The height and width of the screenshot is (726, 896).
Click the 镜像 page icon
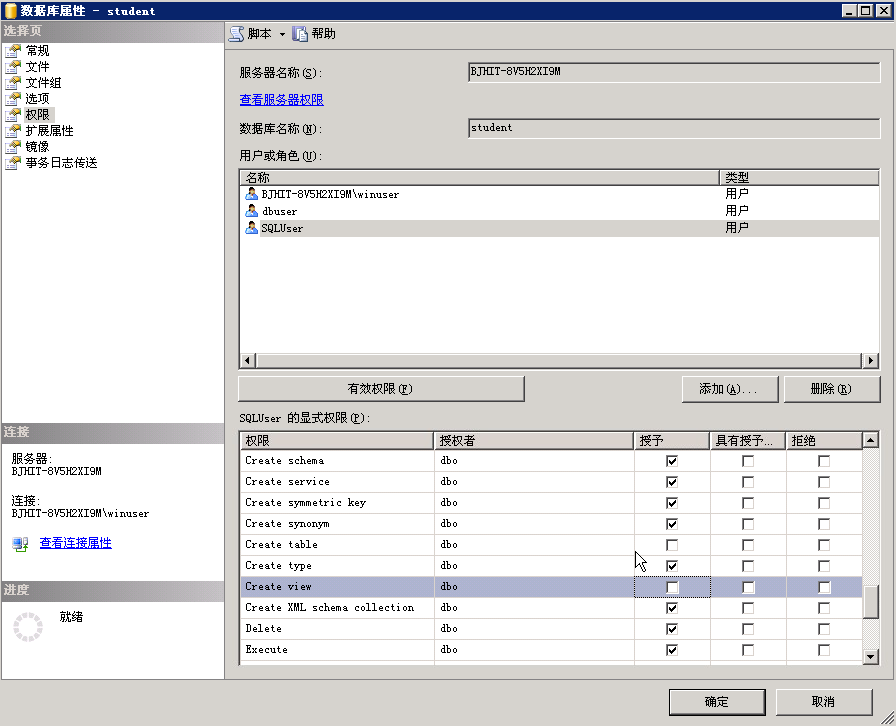pos(13,147)
